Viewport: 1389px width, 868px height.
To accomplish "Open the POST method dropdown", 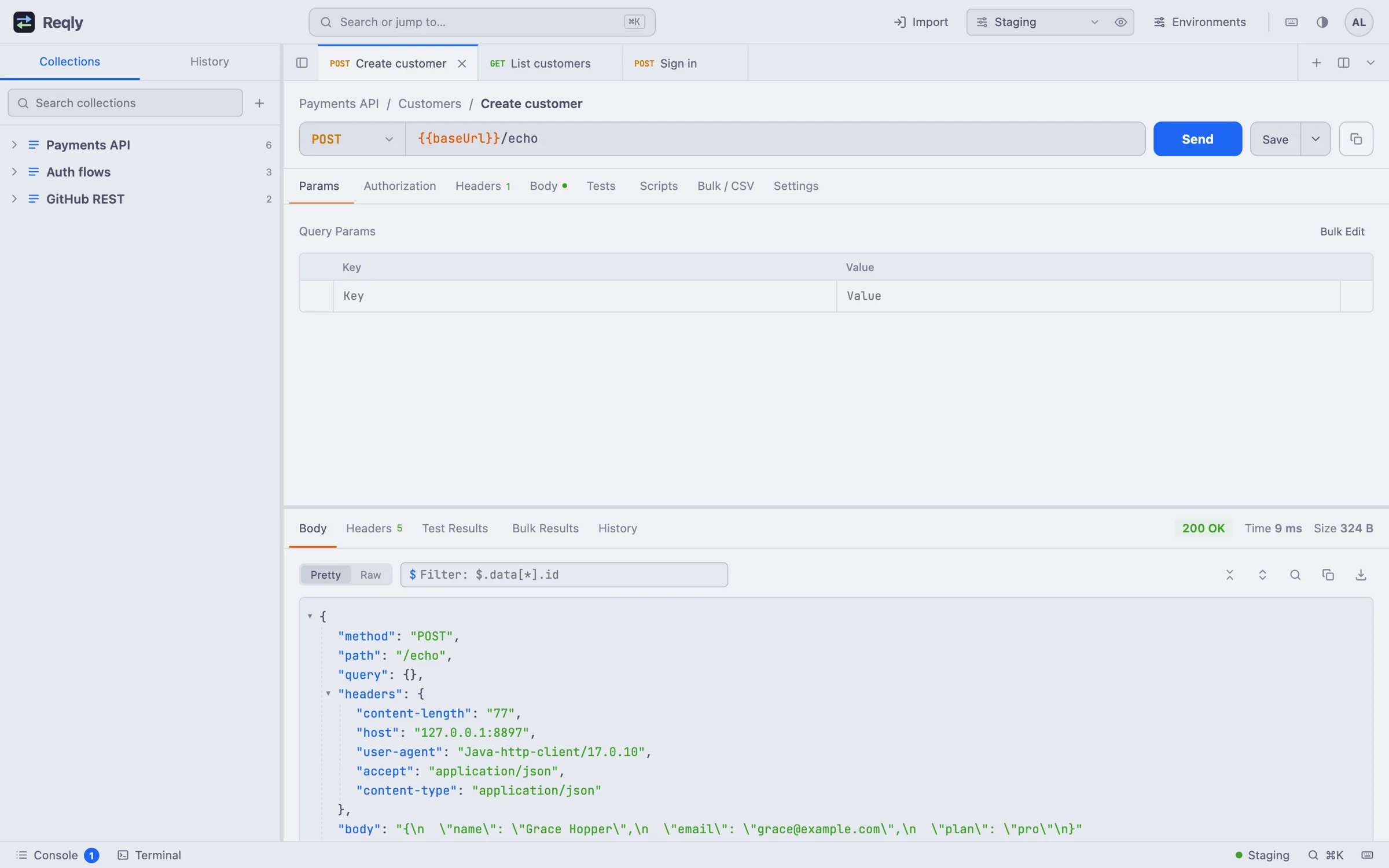I will (352, 139).
